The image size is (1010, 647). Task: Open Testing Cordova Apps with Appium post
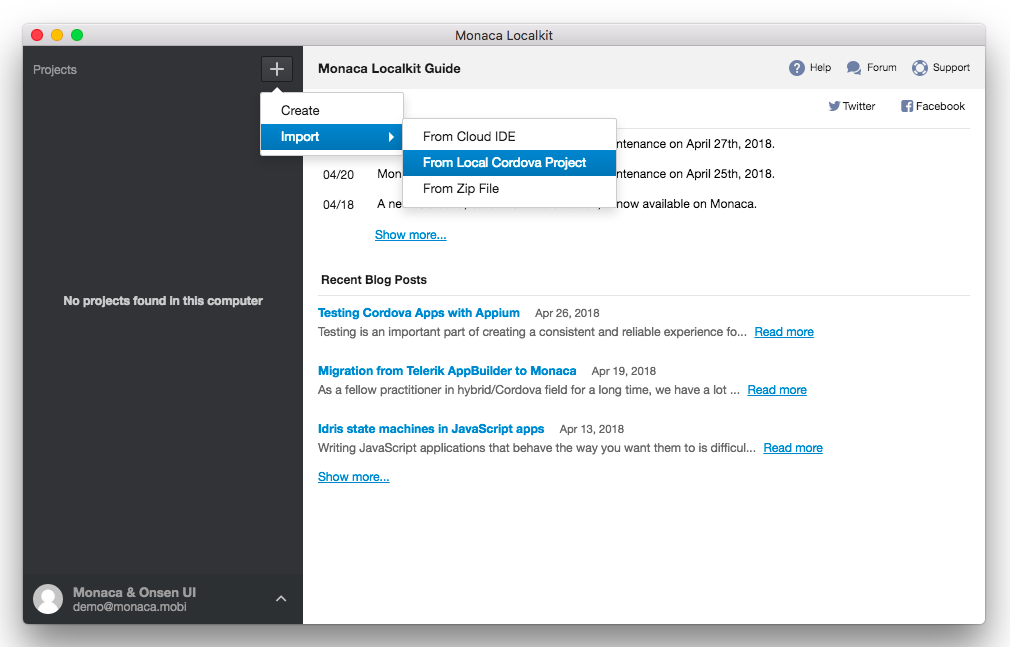point(418,313)
